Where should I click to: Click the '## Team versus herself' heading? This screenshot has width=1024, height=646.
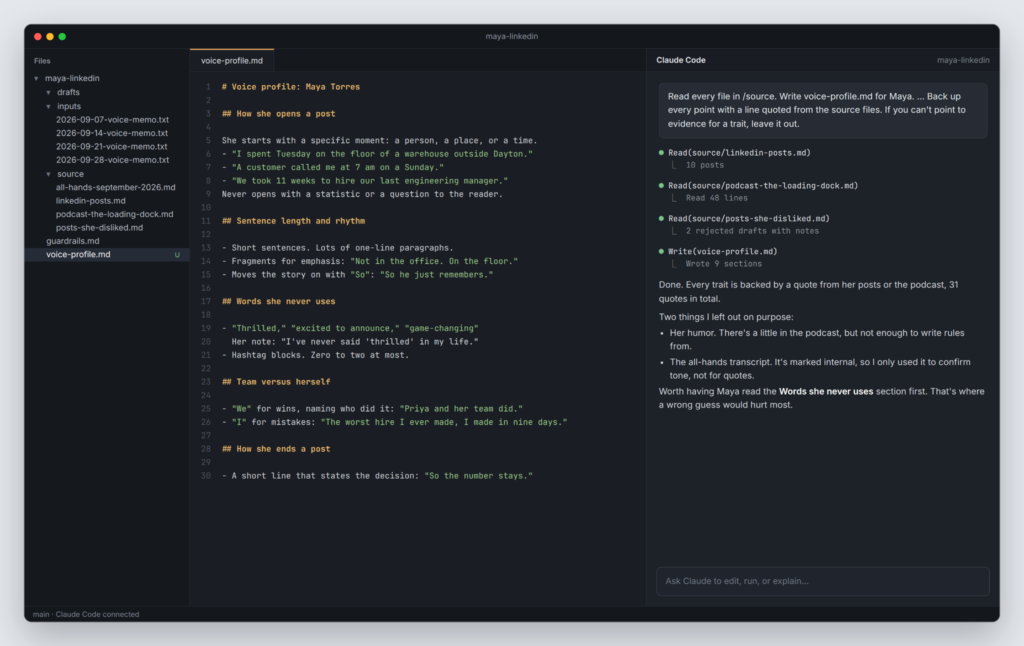(x=276, y=381)
